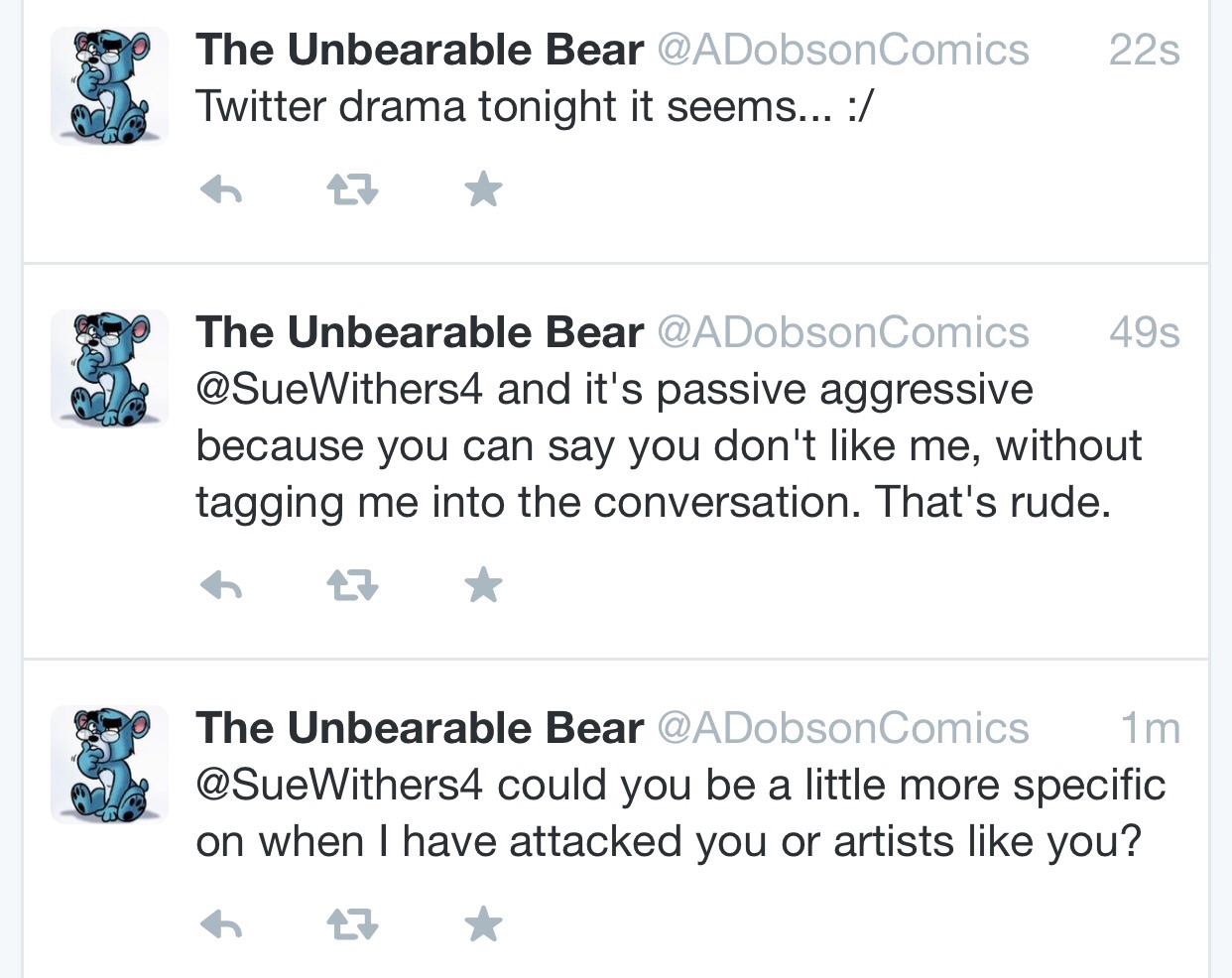Open bear avatar on the 1m tweet
Screen dimensions: 1232x978
click(110, 764)
